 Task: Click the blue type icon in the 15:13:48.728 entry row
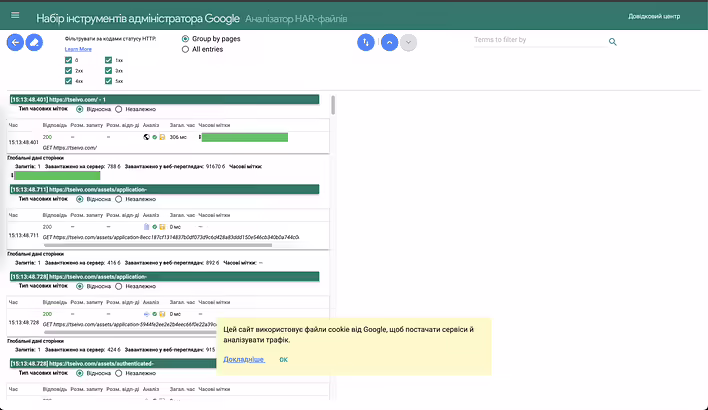point(146,314)
